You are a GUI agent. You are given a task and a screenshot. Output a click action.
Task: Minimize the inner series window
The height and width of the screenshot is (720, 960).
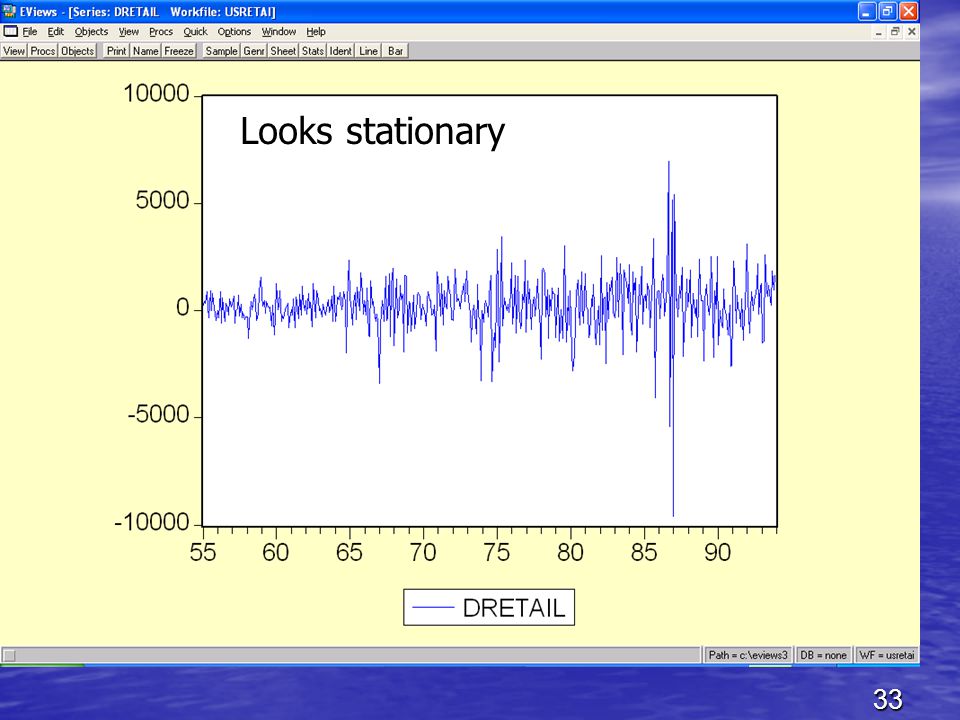[x=879, y=32]
